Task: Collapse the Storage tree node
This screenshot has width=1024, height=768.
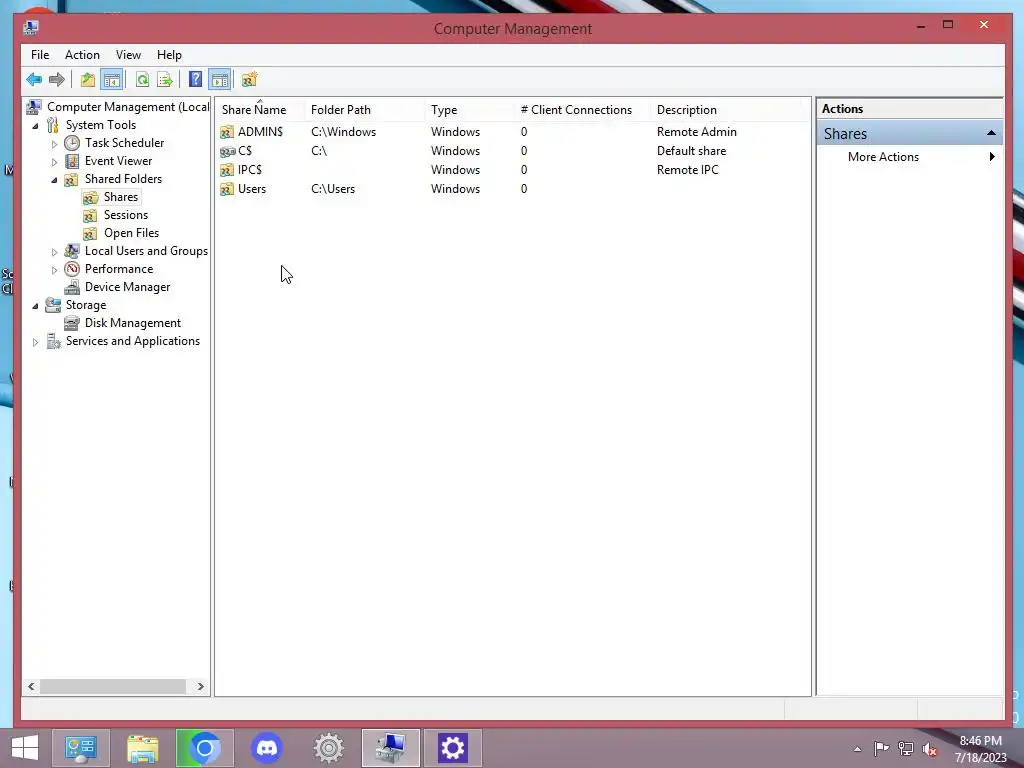Action: [x=35, y=306]
